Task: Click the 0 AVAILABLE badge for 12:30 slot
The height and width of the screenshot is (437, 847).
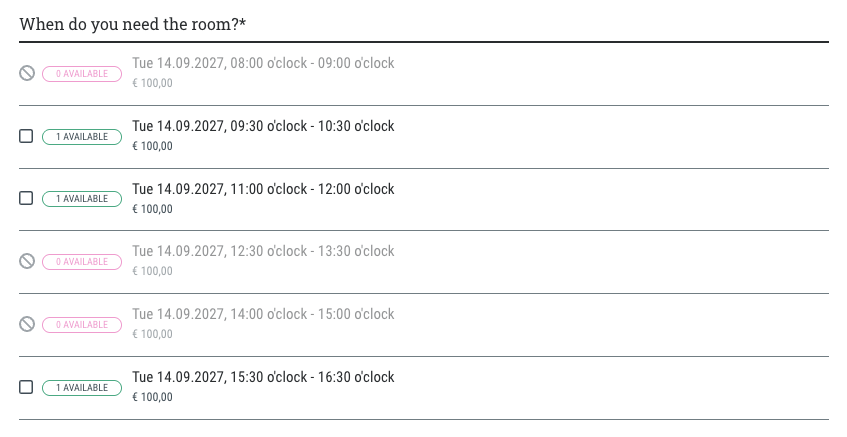Action: (x=81, y=262)
